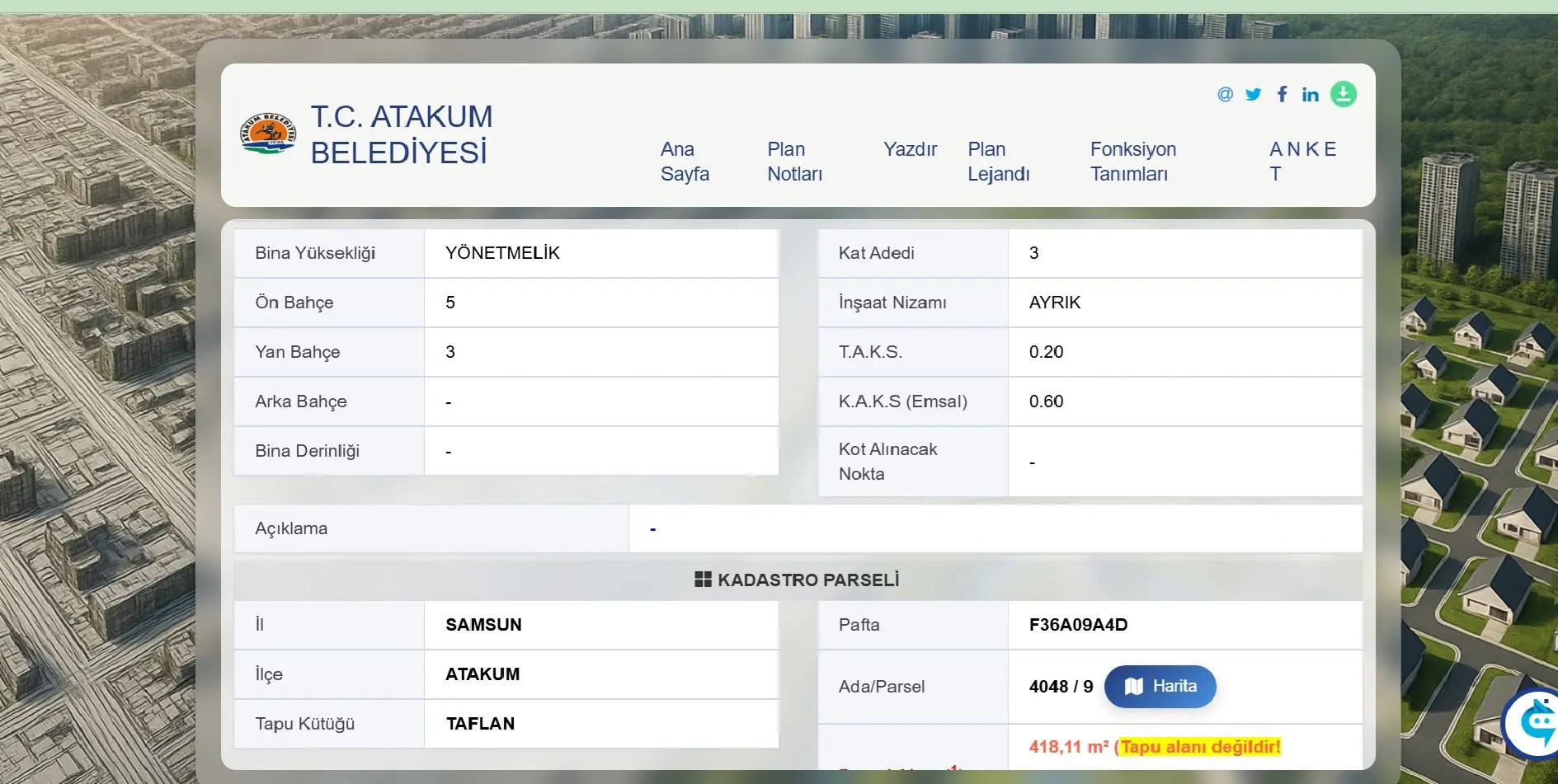The width and height of the screenshot is (1558, 784).
Task: Open the Facebook share icon
Action: click(1282, 94)
